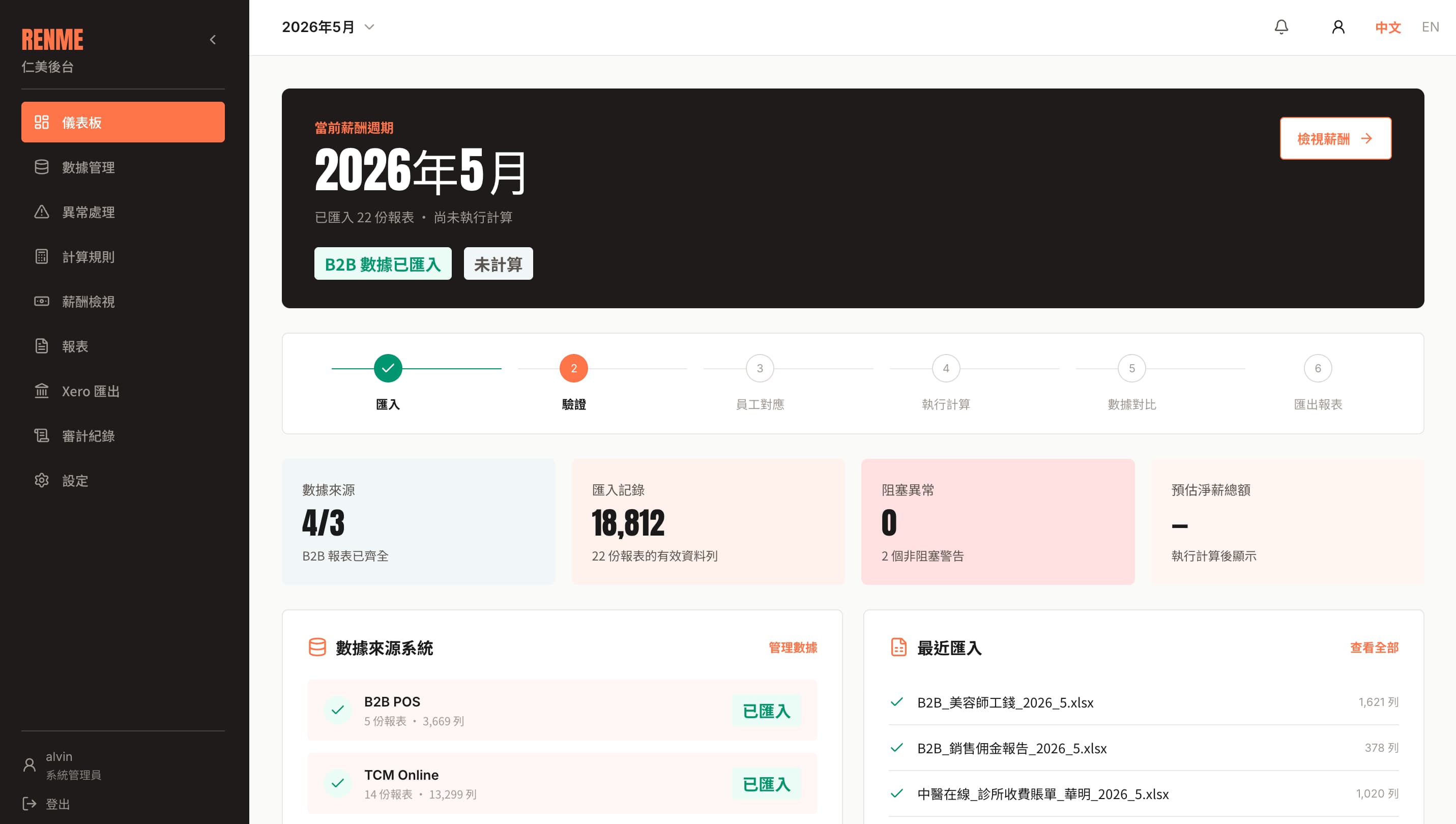
Task: Expand the month selector chevron arrow
Action: pyautogui.click(x=369, y=26)
